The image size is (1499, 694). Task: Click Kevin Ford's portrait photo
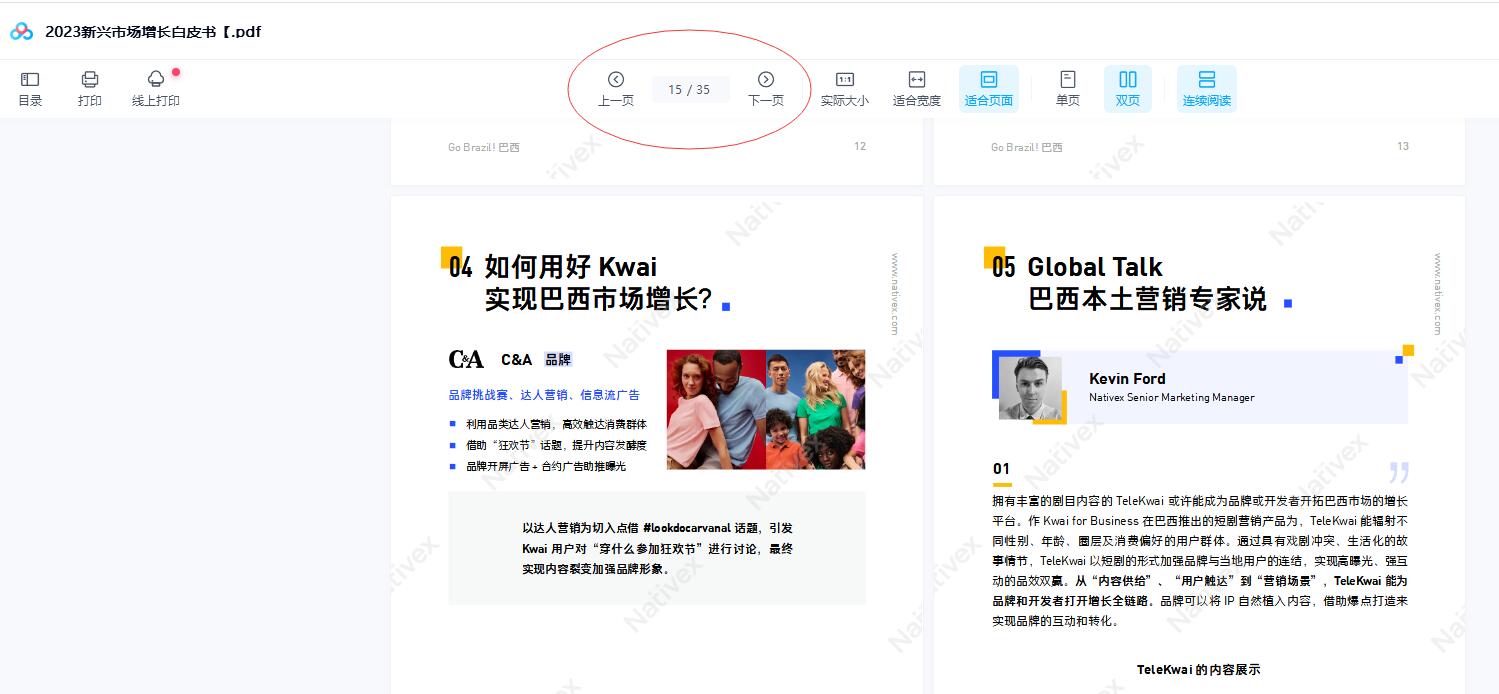point(1030,388)
